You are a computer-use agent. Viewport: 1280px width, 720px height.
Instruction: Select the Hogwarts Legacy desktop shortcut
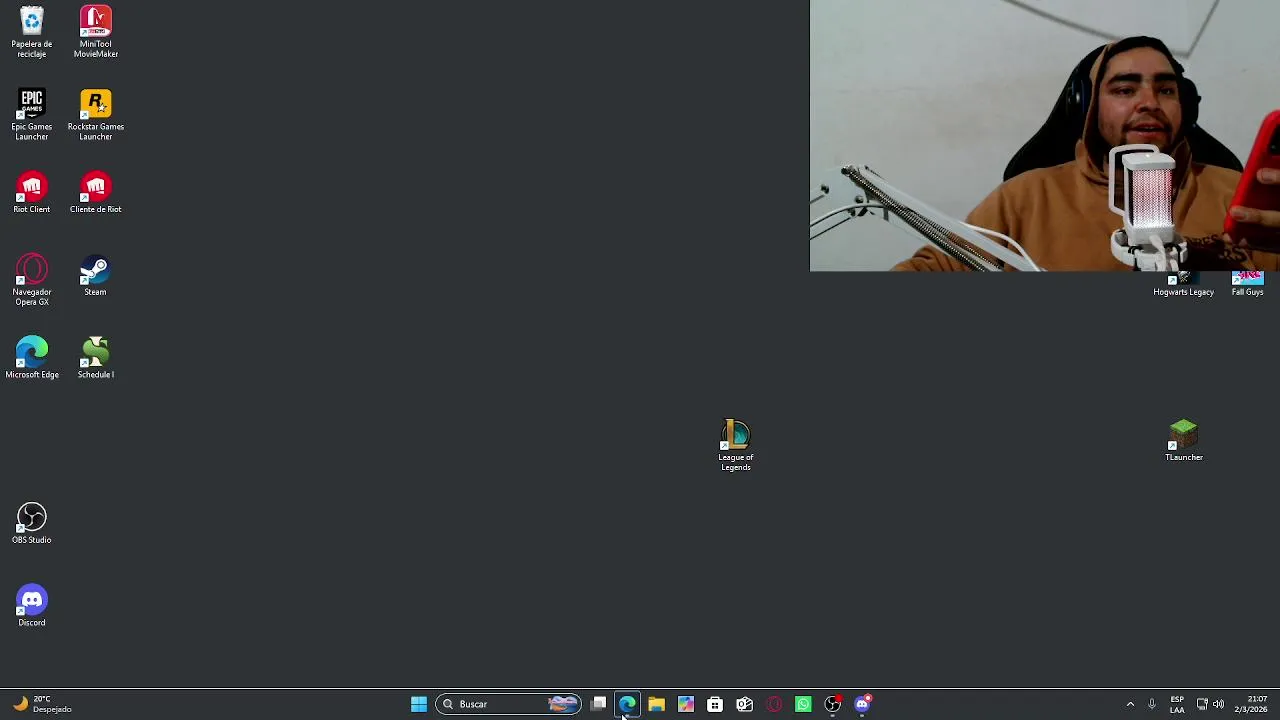tap(1183, 285)
